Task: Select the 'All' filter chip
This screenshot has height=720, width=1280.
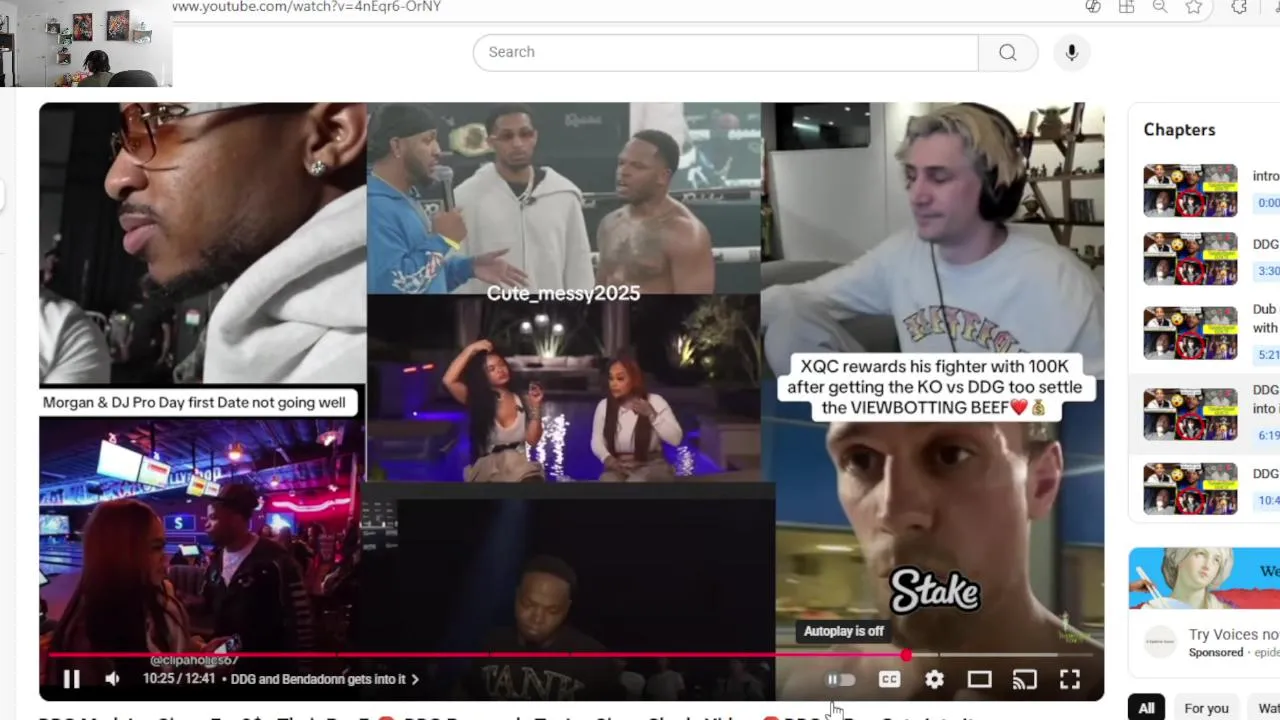Action: pos(1146,708)
